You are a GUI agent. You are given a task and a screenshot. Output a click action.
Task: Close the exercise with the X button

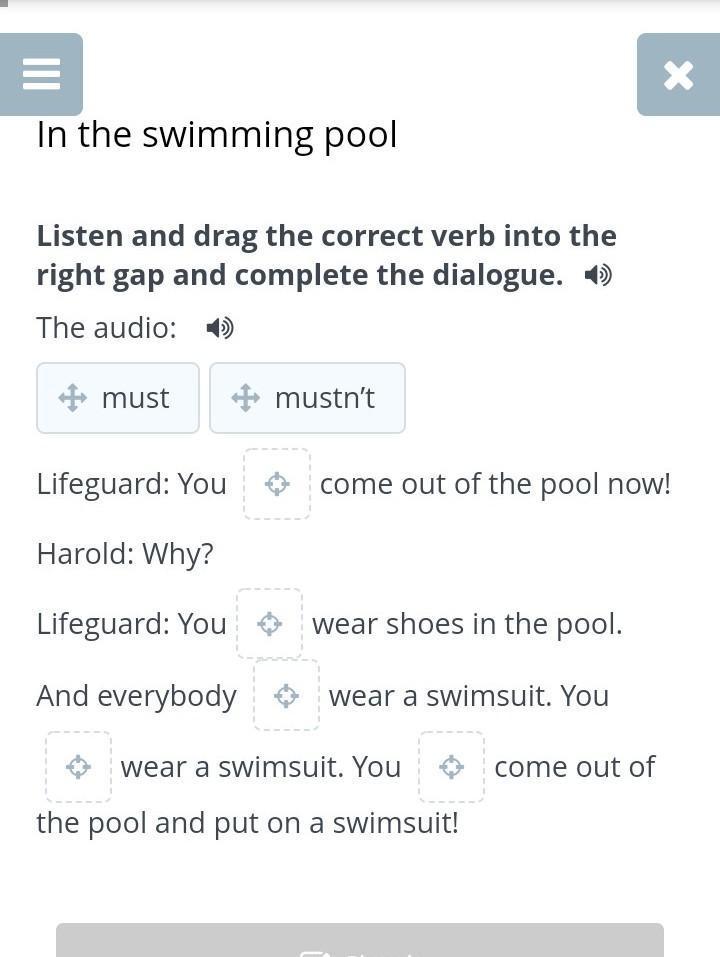click(x=678, y=74)
